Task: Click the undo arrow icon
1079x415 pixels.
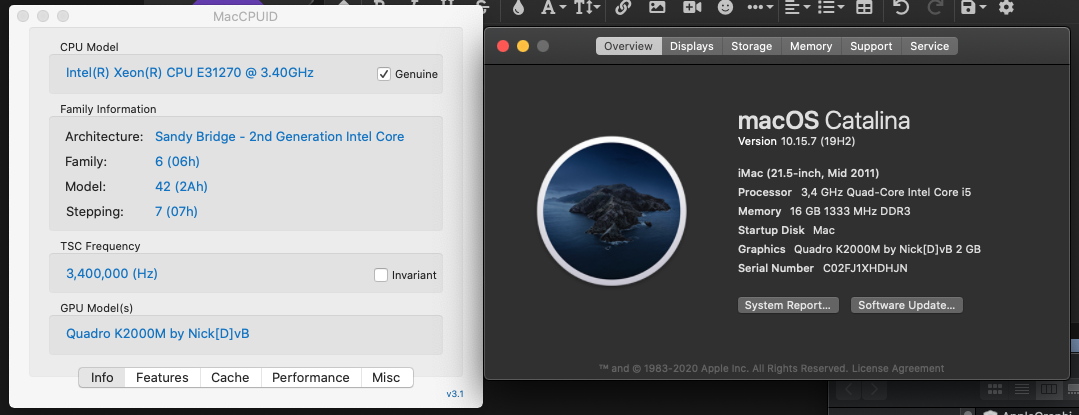Action: [x=900, y=8]
